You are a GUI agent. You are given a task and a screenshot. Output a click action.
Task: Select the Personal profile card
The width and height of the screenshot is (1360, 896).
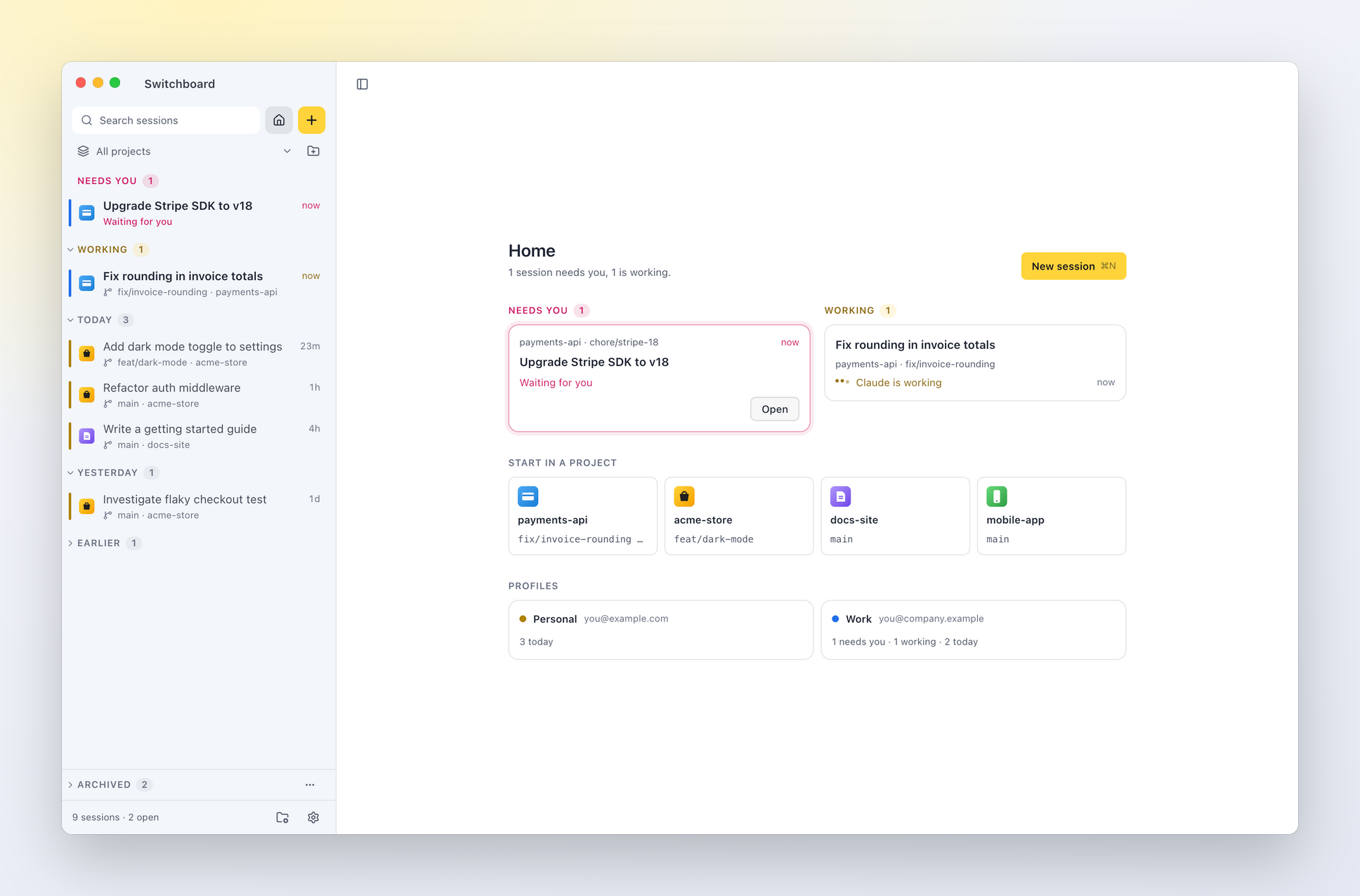tap(660, 630)
